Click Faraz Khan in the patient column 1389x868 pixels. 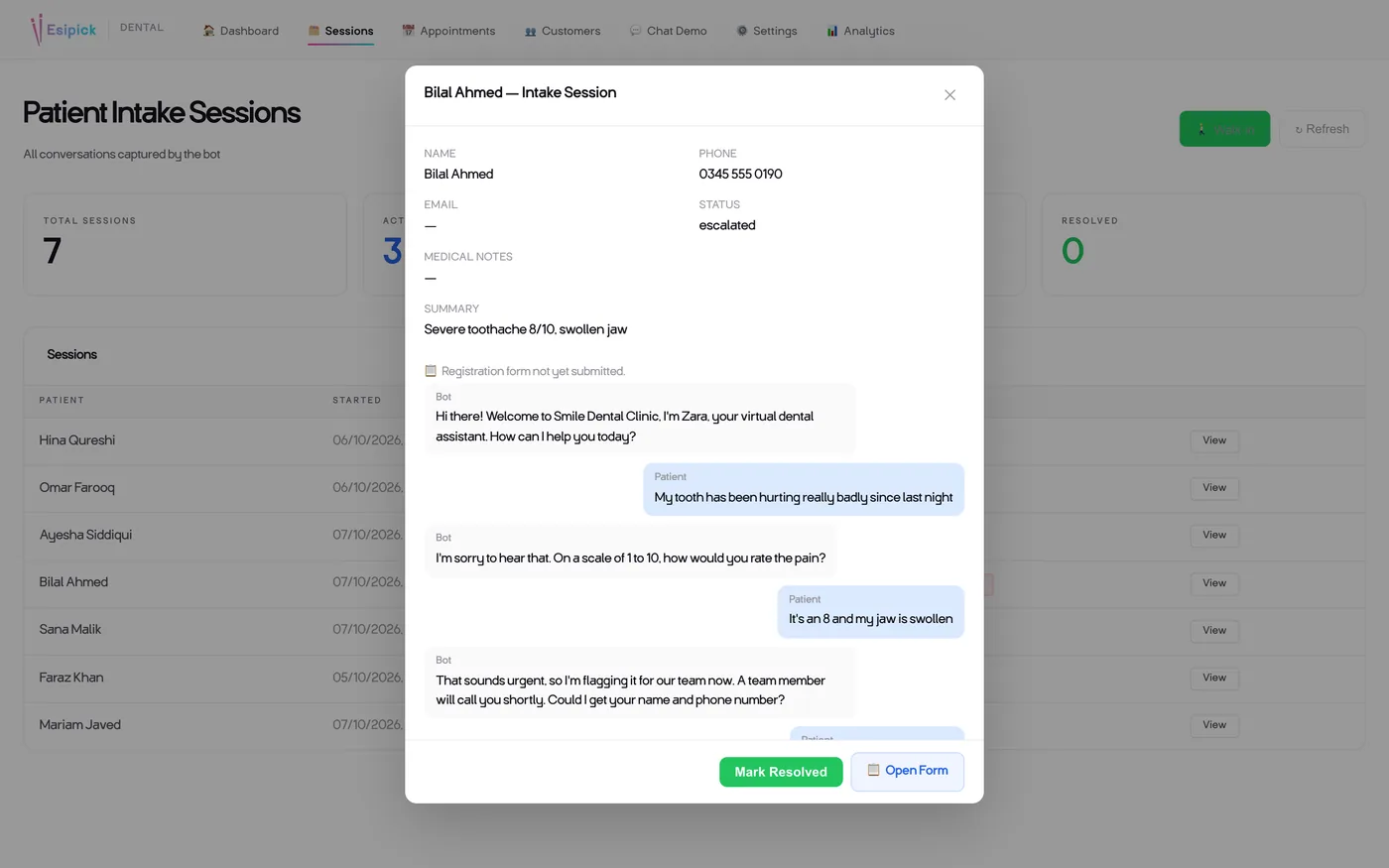coord(71,678)
